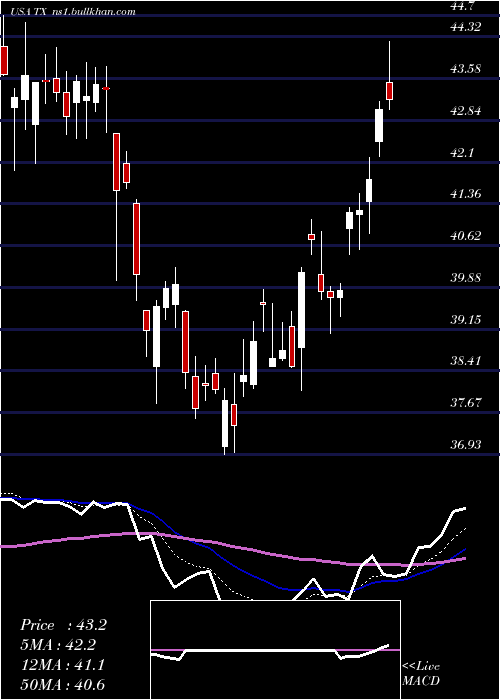Click the '<<Live MACD' label
Image resolution: width=500 pixels, height=700 pixels.
[421, 674]
